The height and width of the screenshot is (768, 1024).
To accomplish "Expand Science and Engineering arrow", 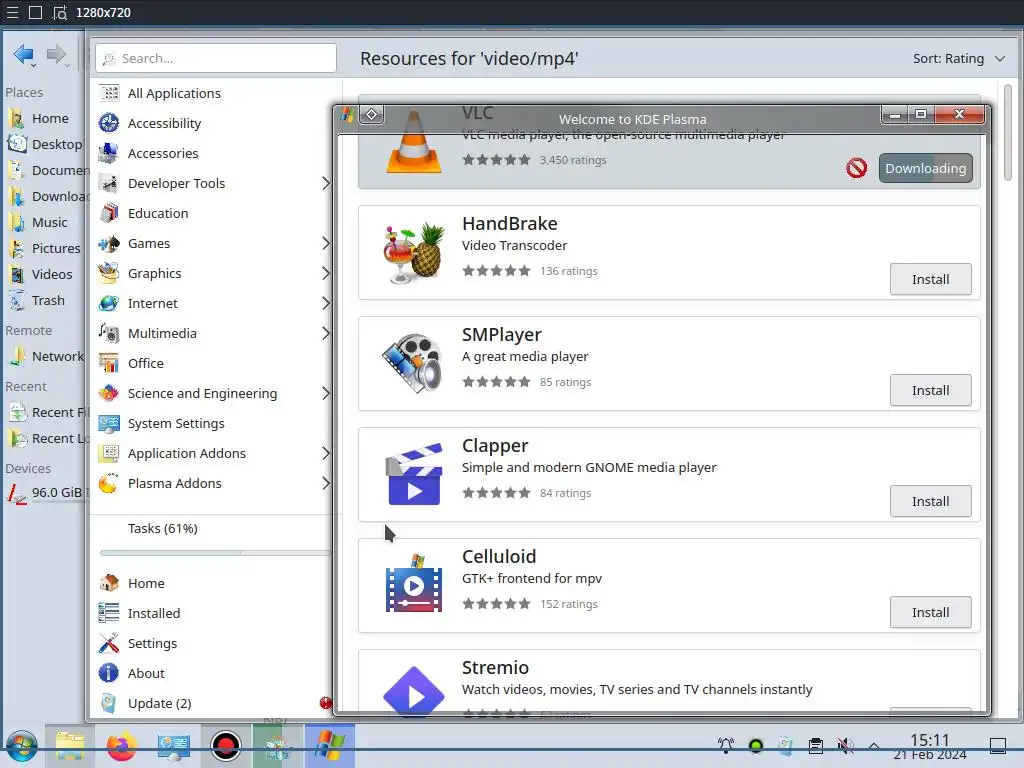I will tap(326, 393).
